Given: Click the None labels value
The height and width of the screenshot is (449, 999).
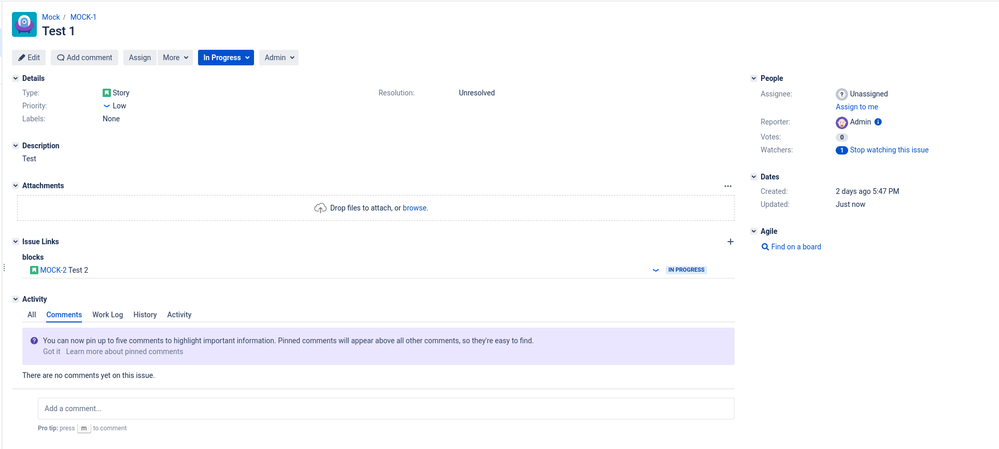Looking at the screenshot, I should (x=111, y=119).
